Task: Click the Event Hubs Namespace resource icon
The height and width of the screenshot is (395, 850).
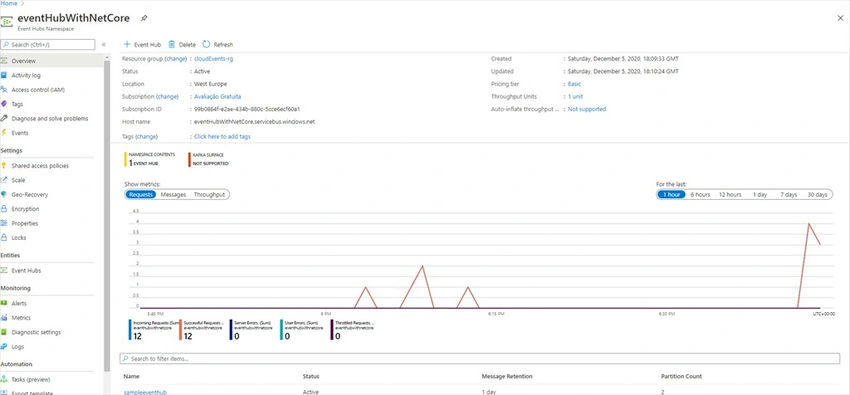Action: point(7,22)
